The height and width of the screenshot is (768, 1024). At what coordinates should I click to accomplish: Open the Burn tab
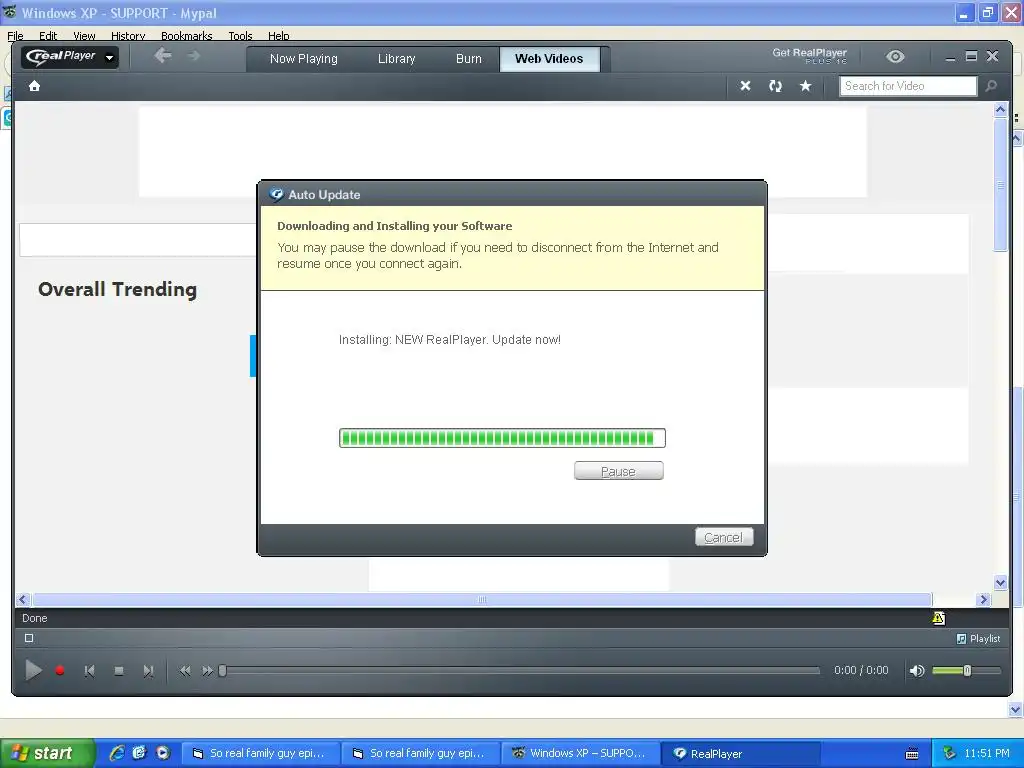pos(468,59)
